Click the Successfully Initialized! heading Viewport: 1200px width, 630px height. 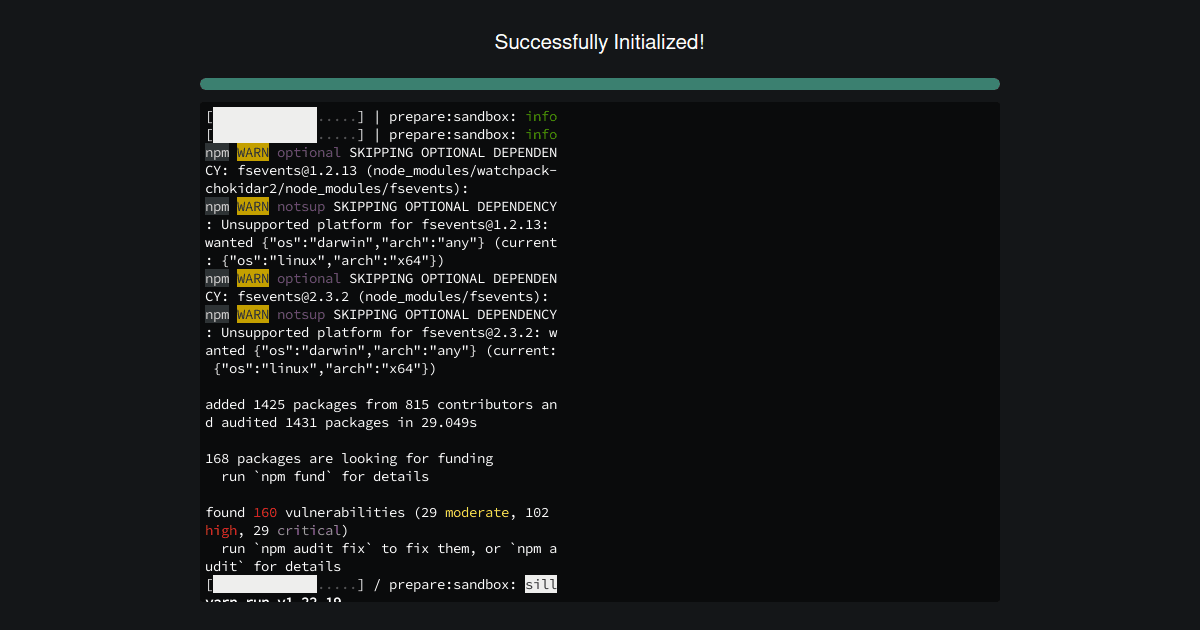(x=600, y=42)
